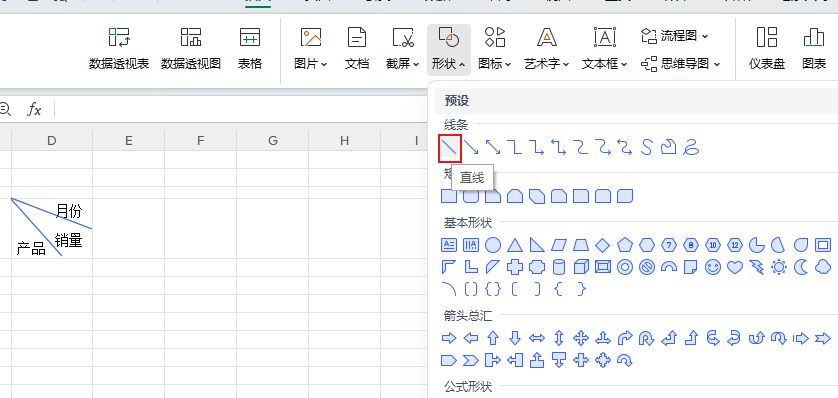838x398 pixels.
Task: Select the right triangle shape
Action: pyautogui.click(x=537, y=245)
